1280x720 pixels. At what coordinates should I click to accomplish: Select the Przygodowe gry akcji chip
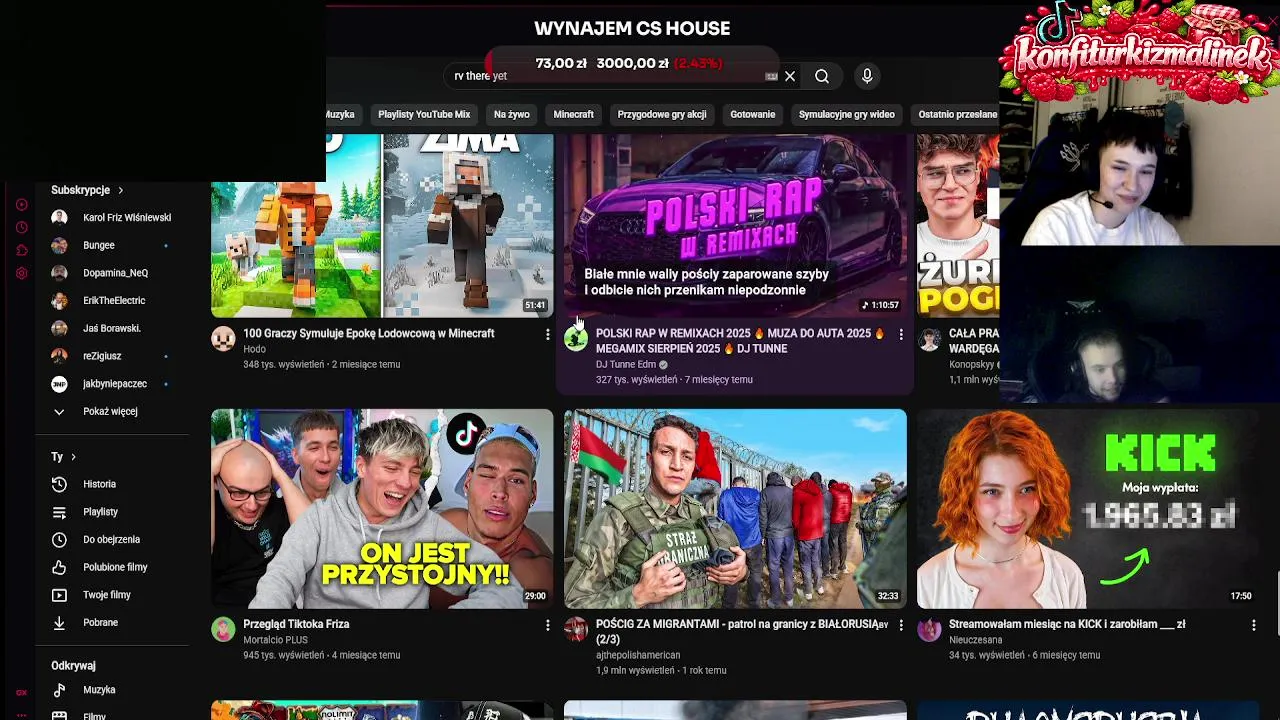(662, 114)
